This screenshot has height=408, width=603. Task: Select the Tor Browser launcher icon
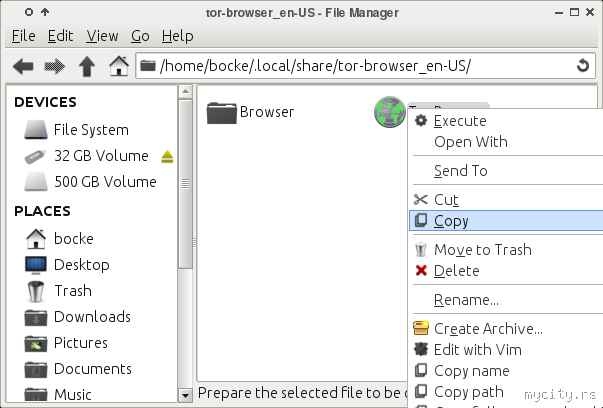tap(387, 113)
